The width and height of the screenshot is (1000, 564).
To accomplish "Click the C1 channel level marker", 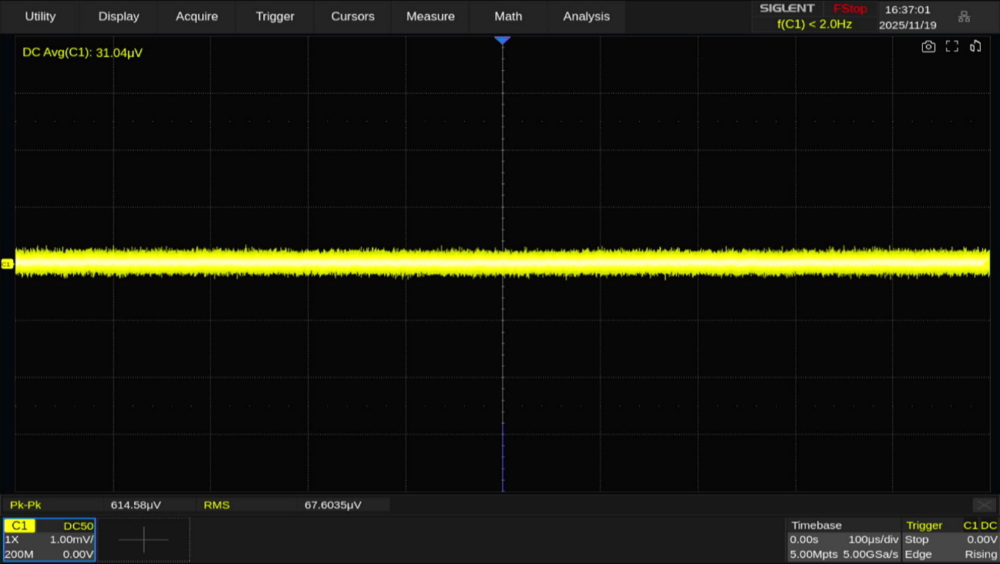I will [7, 264].
